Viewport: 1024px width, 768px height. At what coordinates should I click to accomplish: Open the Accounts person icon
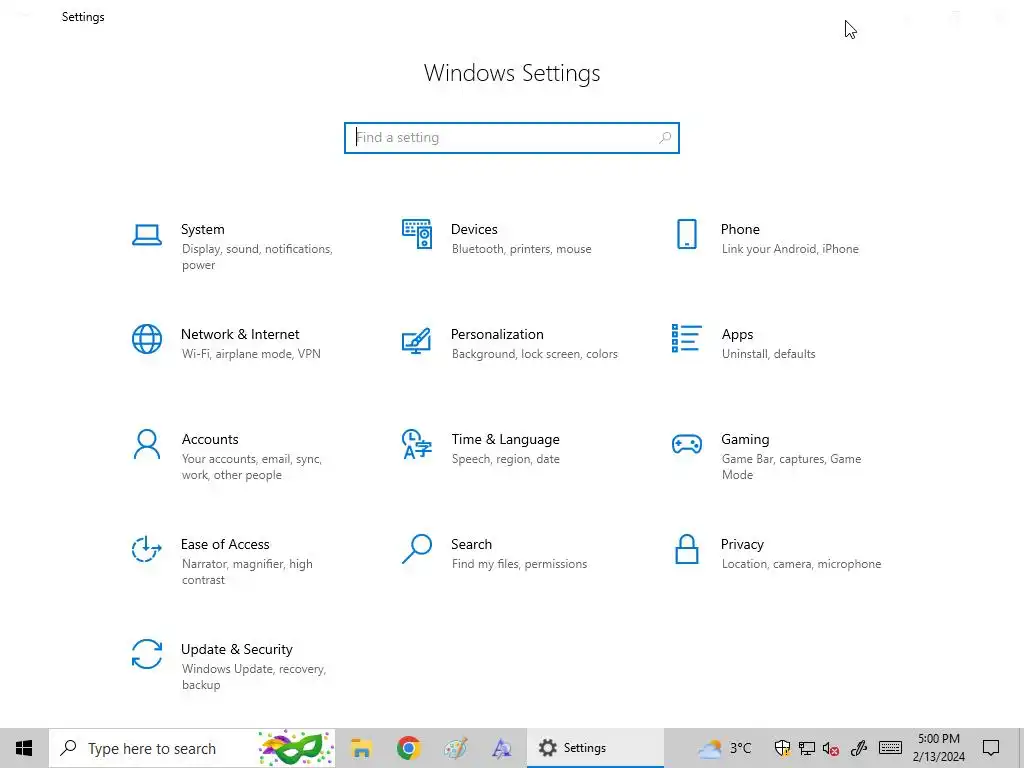(x=147, y=444)
